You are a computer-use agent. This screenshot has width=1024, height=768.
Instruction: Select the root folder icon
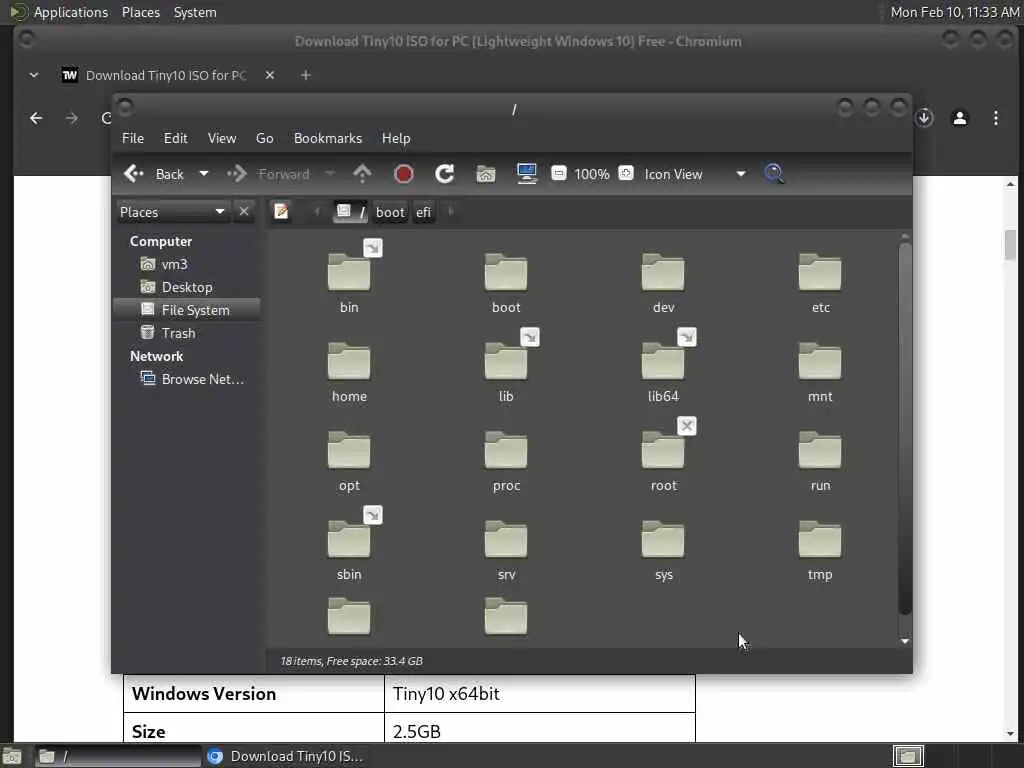(663, 451)
